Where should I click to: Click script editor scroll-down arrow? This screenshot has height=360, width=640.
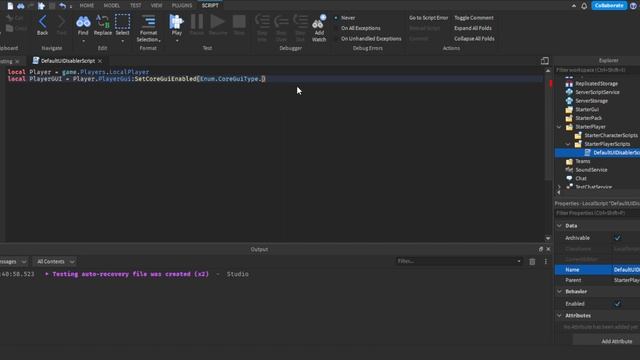pyautogui.click(x=548, y=238)
